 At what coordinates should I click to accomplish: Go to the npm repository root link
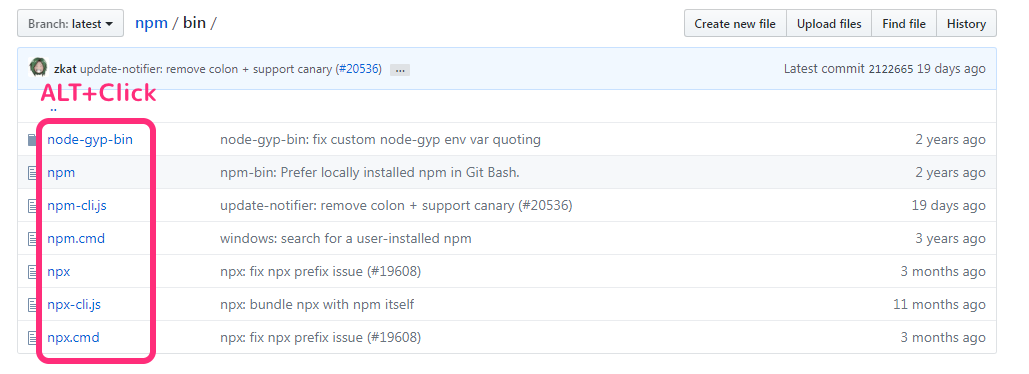151,23
